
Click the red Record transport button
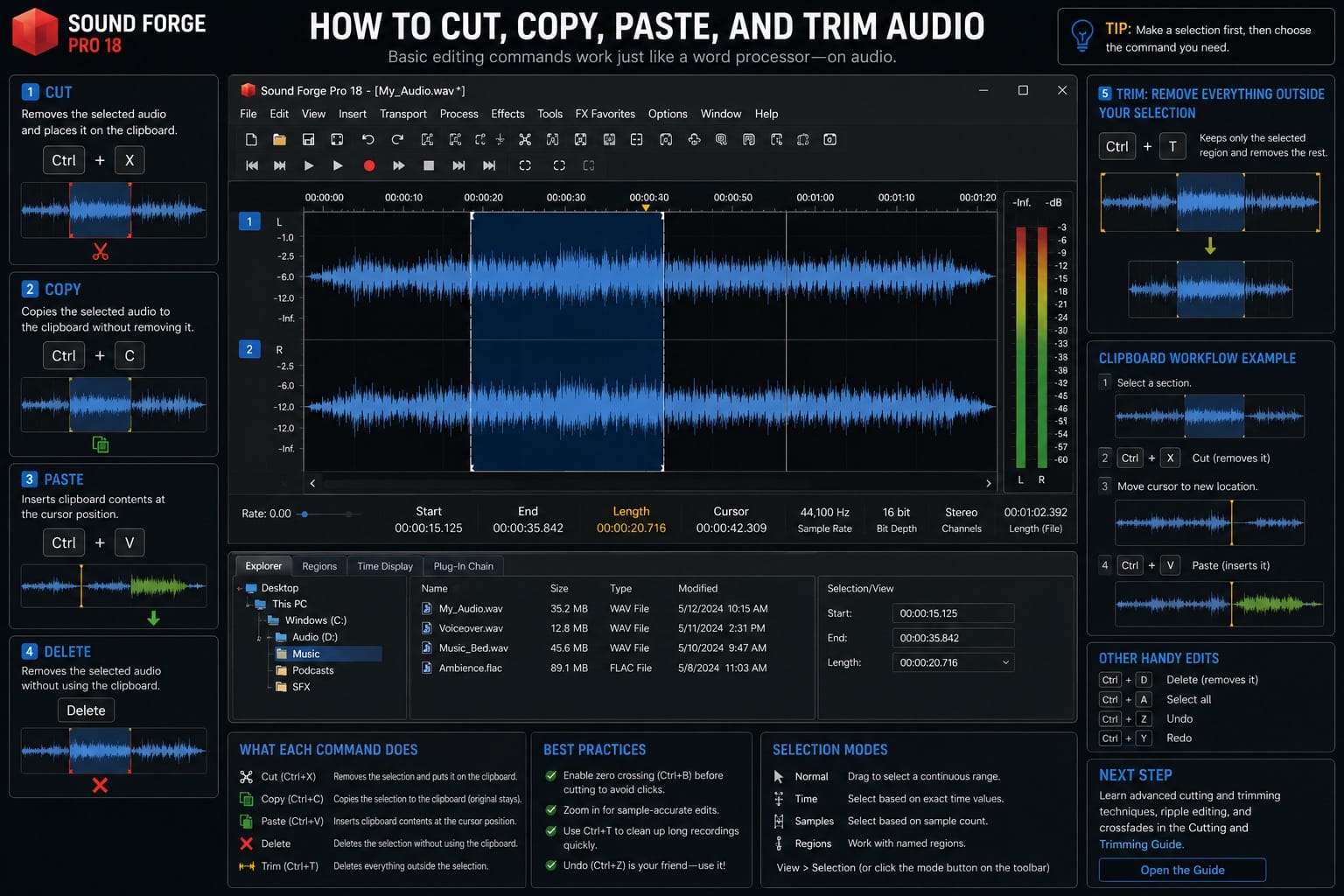[x=369, y=165]
